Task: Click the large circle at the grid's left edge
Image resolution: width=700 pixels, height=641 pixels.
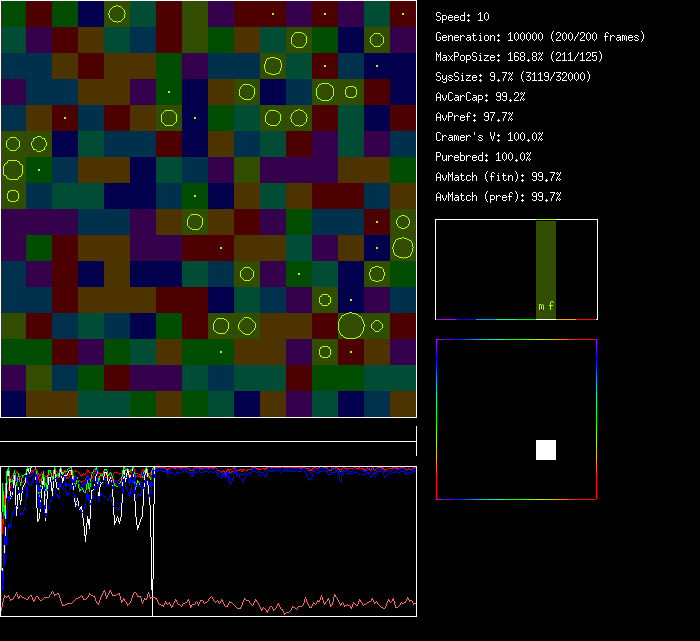Action: coord(12,169)
